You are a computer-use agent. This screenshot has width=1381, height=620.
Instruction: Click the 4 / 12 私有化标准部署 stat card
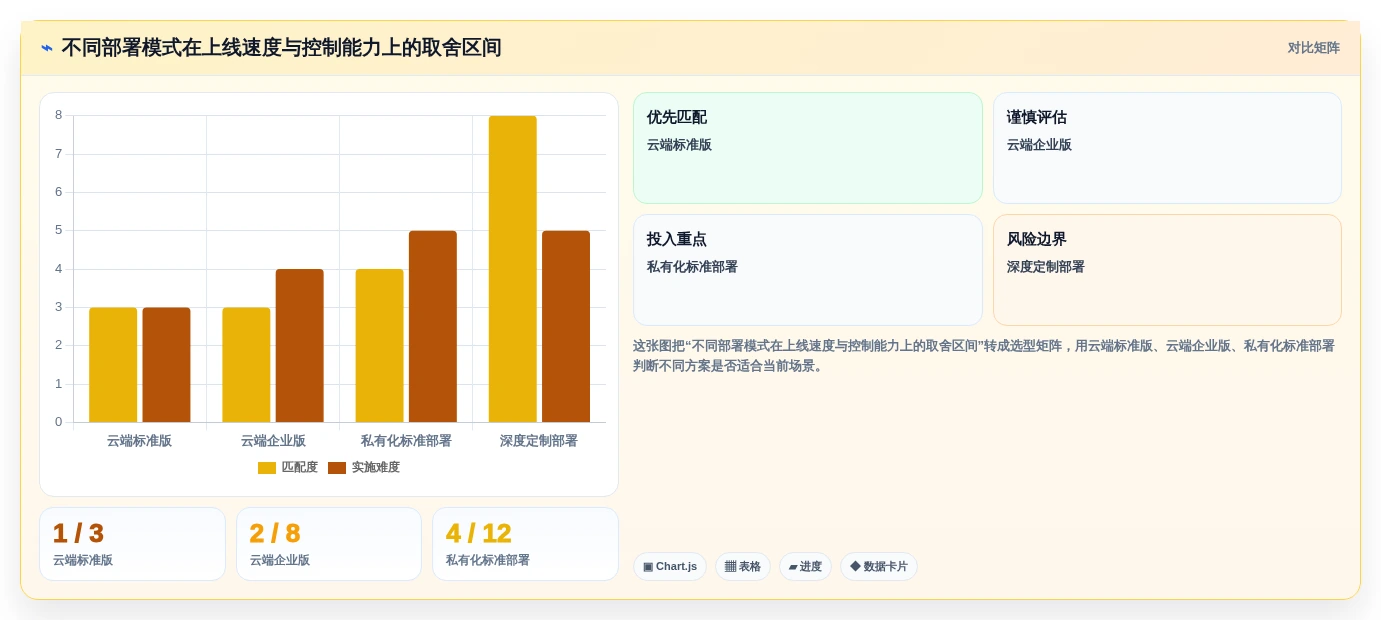pyautogui.click(x=525, y=544)
